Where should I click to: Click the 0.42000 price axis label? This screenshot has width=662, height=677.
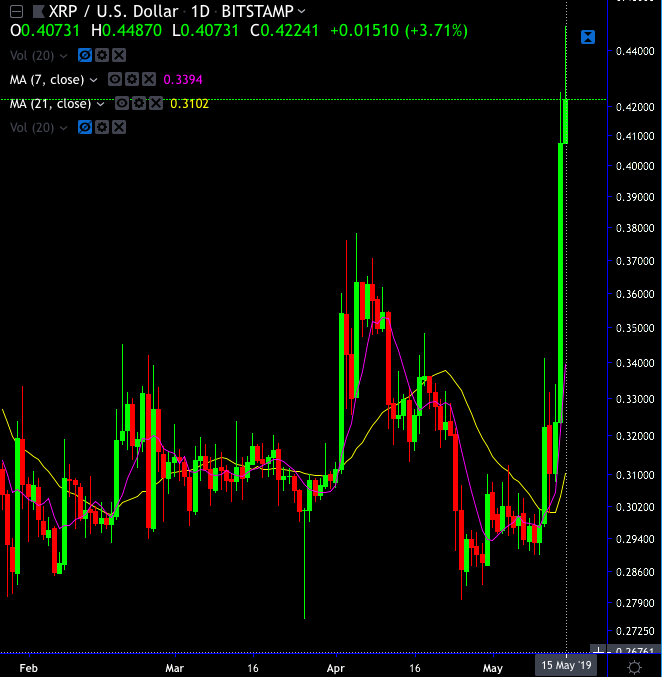(x=635, y=107)
